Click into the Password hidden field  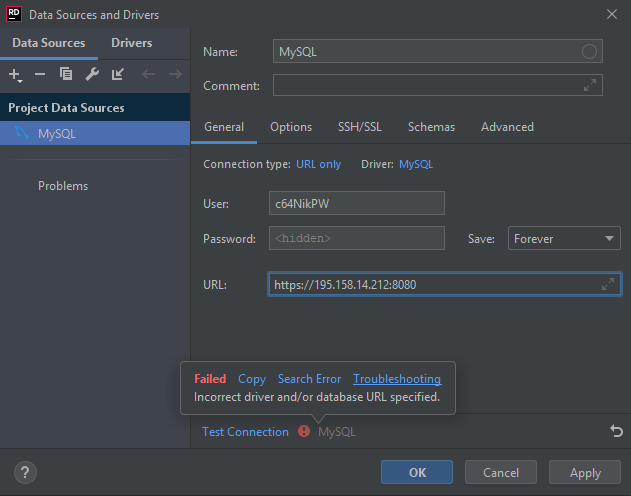(x=357, y=238)
